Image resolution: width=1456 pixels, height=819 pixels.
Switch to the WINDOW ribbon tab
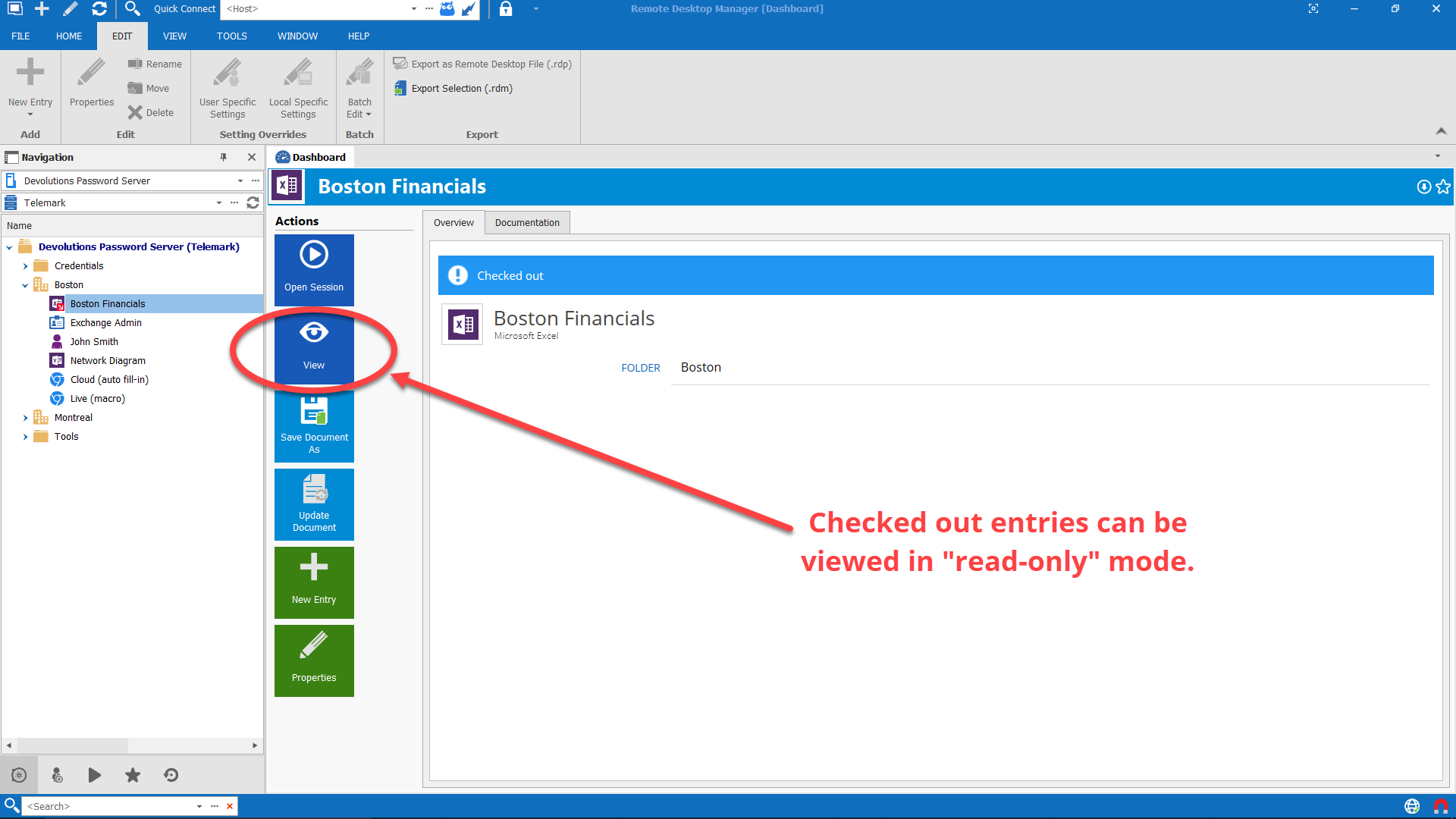coord(297,36)
